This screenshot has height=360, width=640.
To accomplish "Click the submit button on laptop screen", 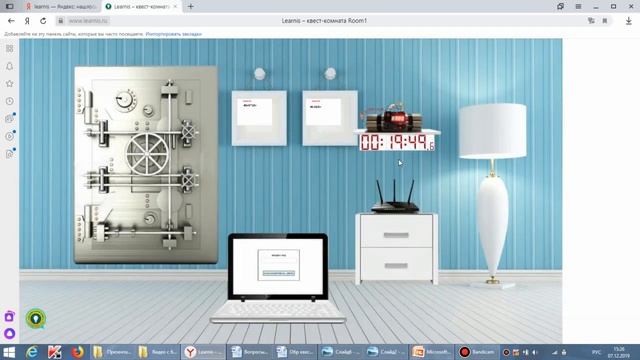I will click(x=279, y=273).
